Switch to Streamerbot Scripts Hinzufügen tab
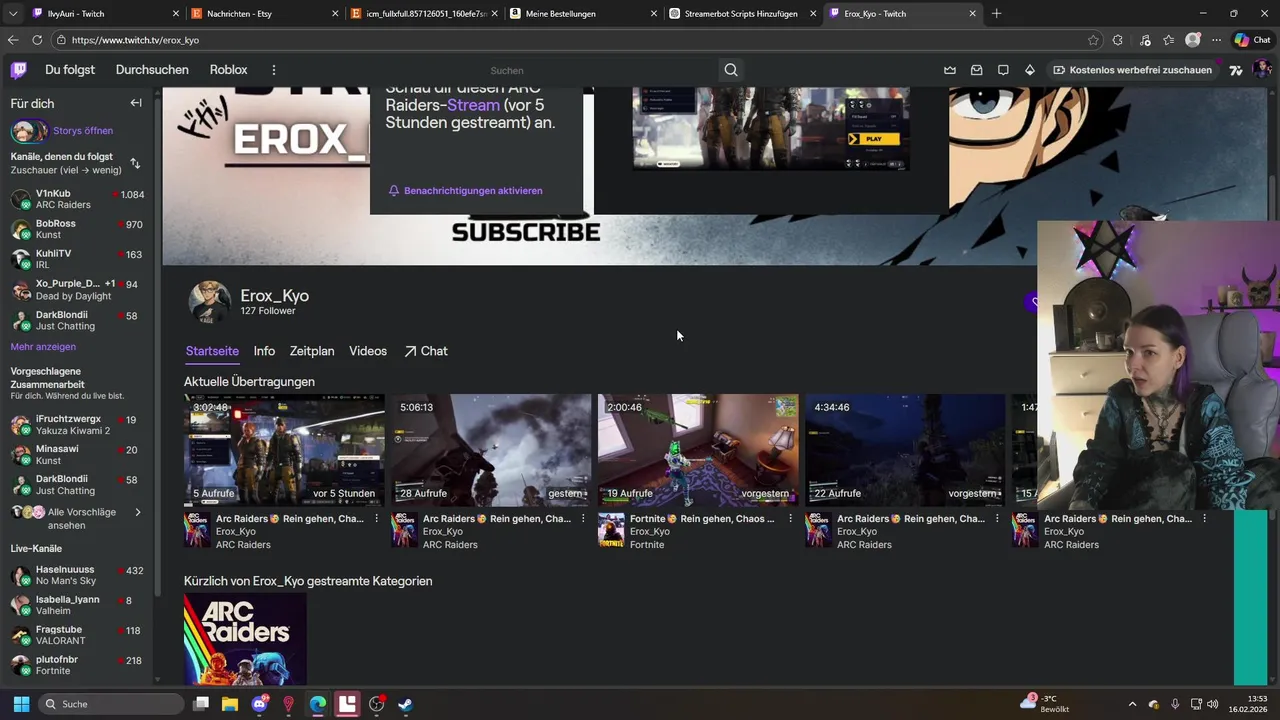The image size is (1280, 720). coord(743,14)
